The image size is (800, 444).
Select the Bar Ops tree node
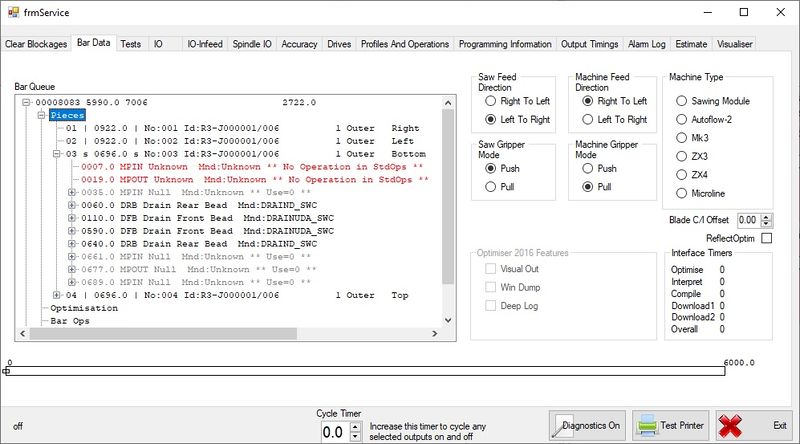point(70,321)
